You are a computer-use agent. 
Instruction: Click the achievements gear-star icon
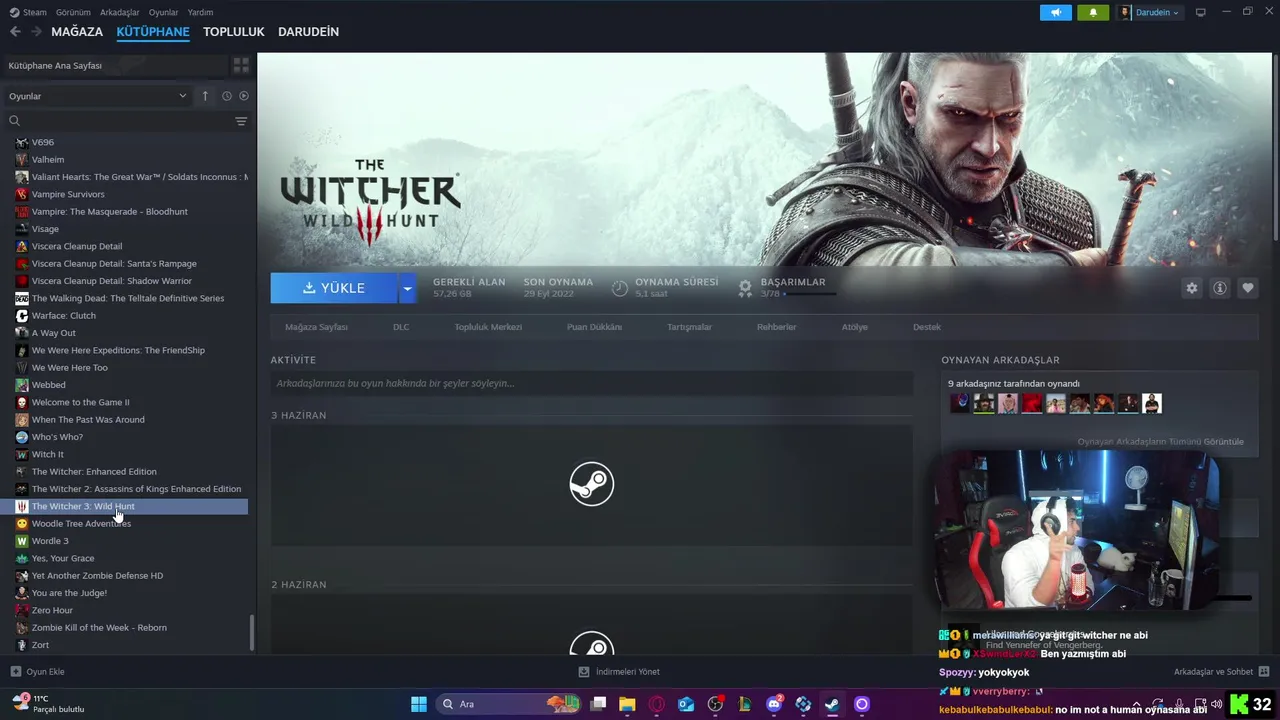click(745, 288)
